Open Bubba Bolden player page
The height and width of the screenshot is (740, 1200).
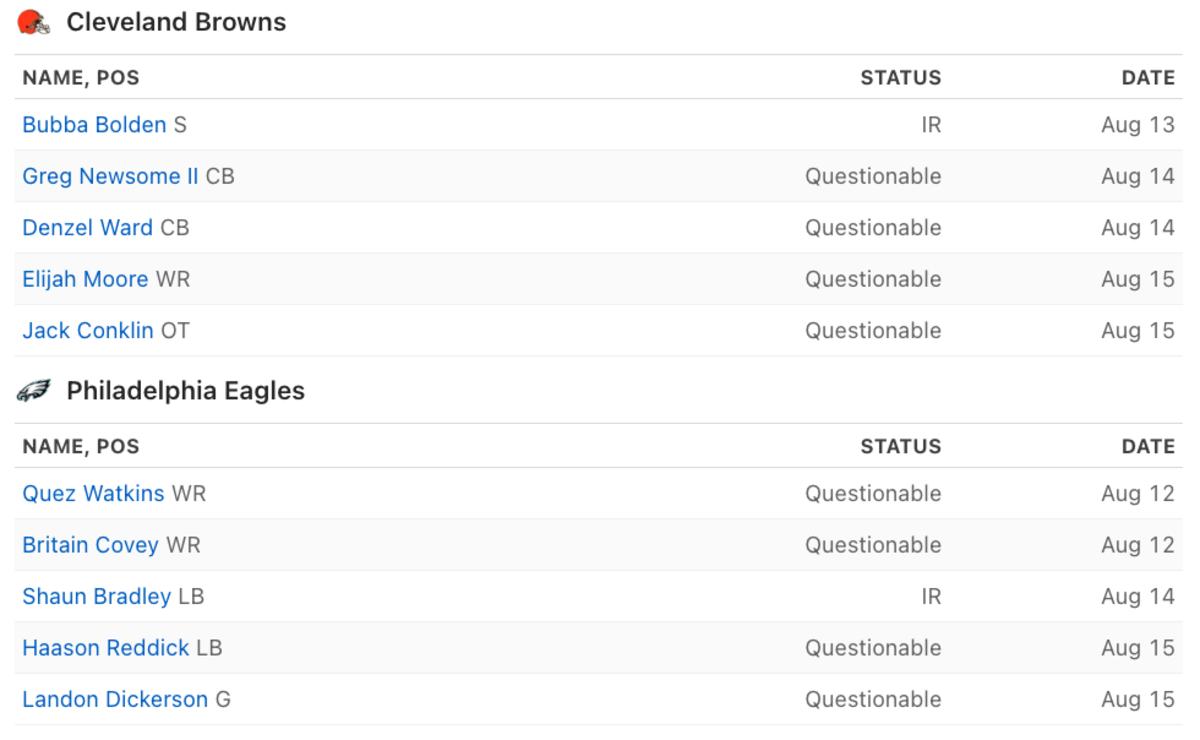[94, 125]
